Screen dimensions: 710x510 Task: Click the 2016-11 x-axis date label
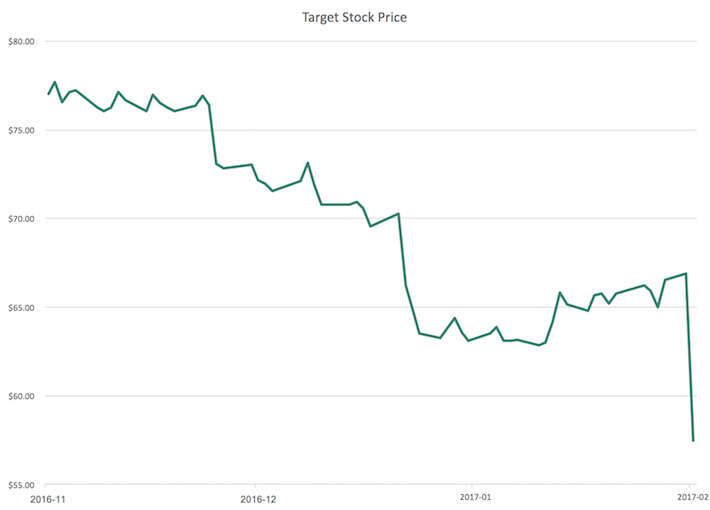click(45, 497)
